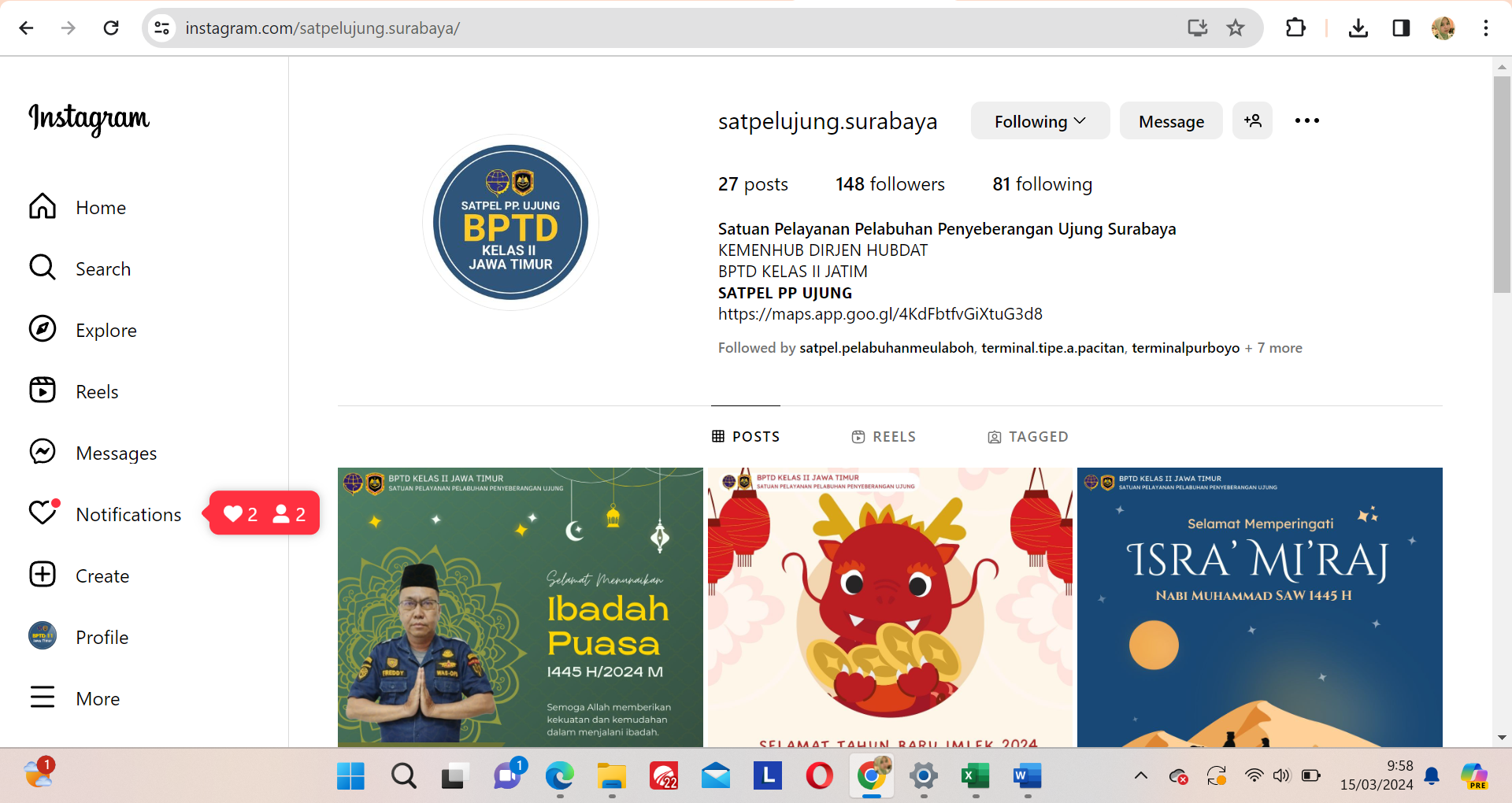Bookmark this page with star icon
Viewport: 1512px width, 803px height.
(x=1236, y=28)
